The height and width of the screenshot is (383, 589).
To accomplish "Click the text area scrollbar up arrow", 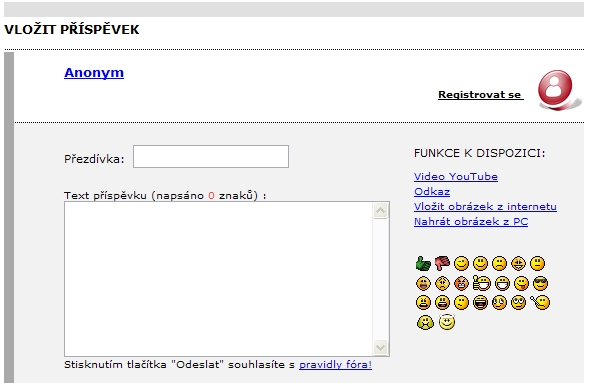I will point(381,210).
